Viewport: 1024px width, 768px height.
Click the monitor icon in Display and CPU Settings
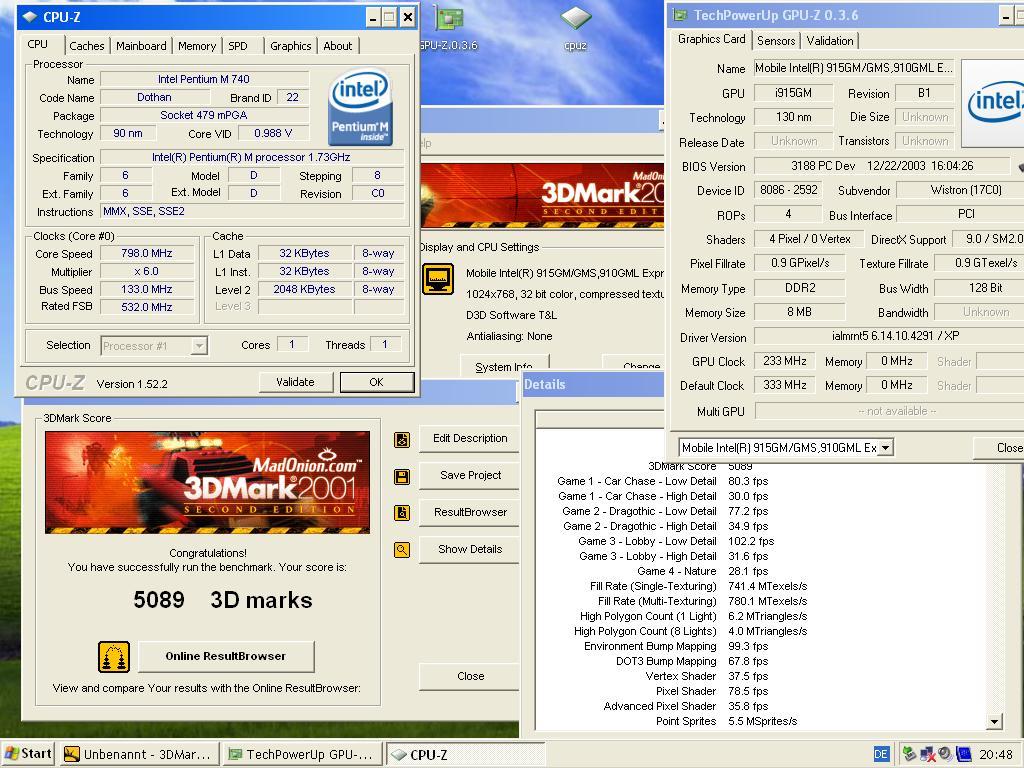438,279
